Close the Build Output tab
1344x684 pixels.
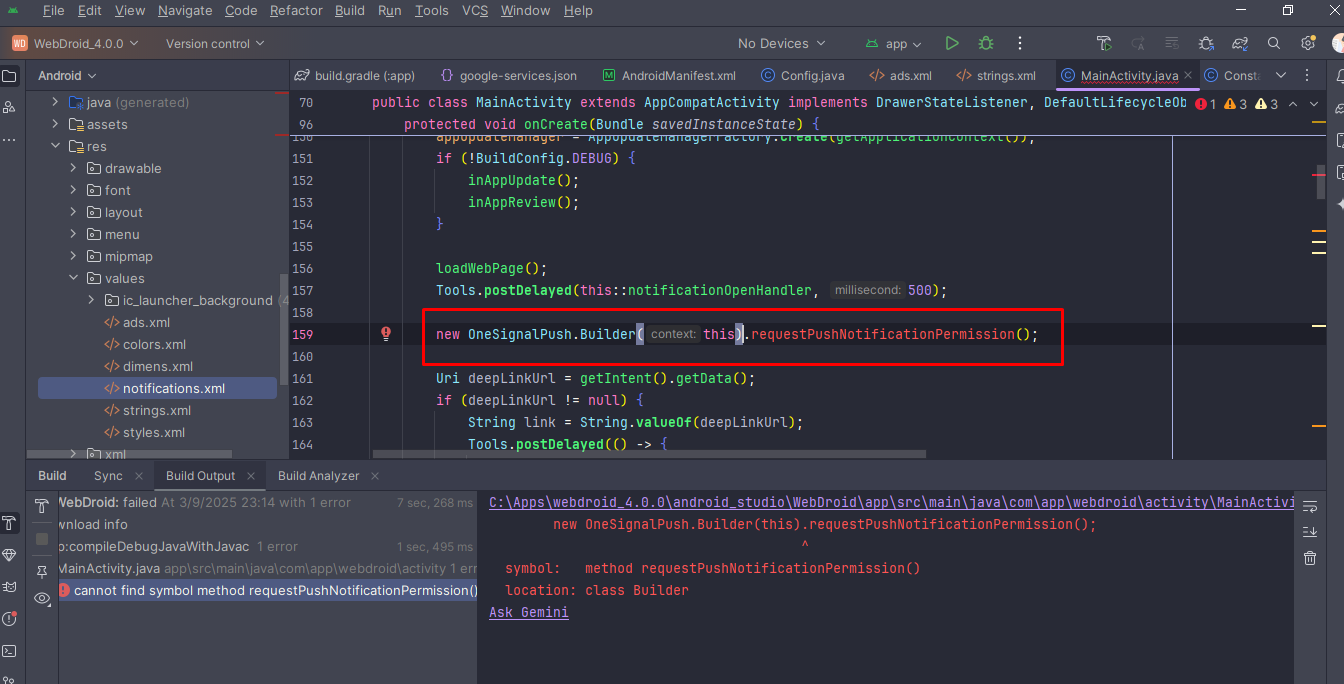250,476
